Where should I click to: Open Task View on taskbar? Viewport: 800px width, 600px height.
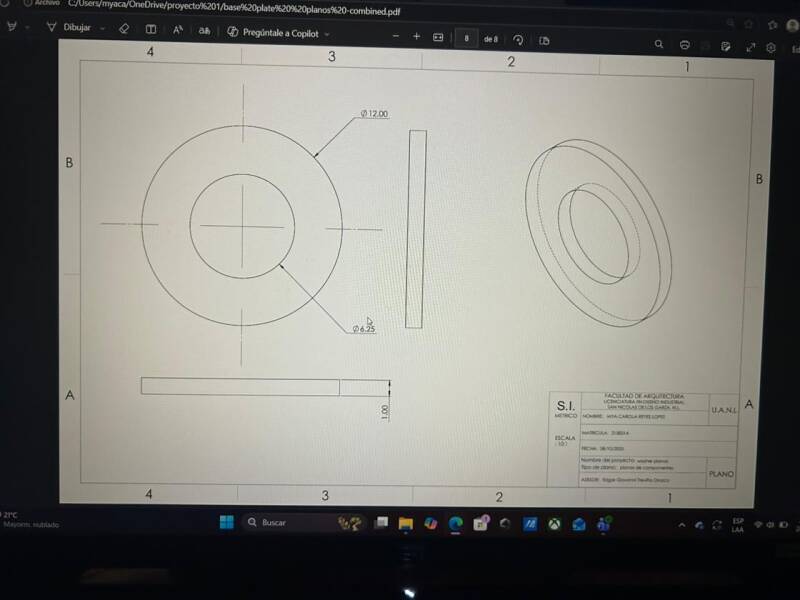381,523
